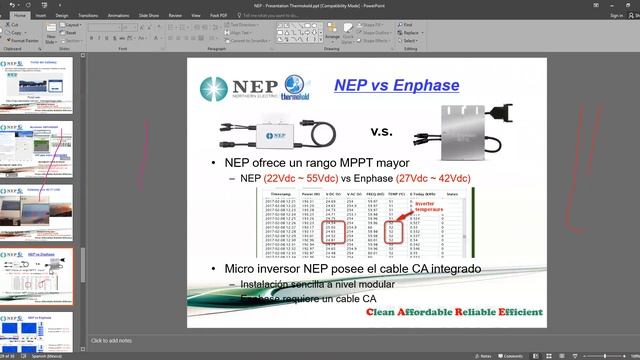Open the Shape Effects dropdown
640x360 pixels.
[373, 40]
